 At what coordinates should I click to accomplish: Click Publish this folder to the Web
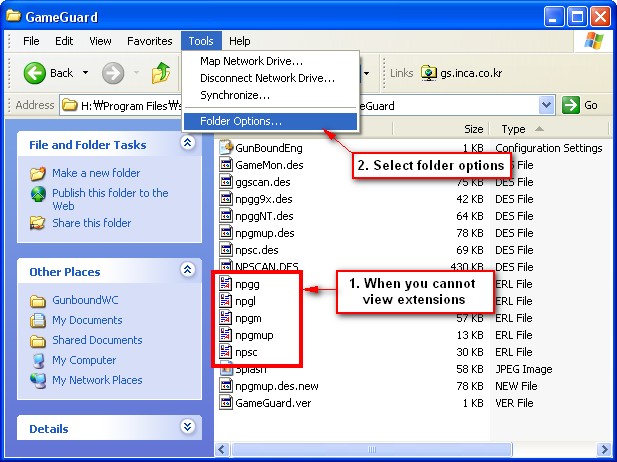(110, 200)
